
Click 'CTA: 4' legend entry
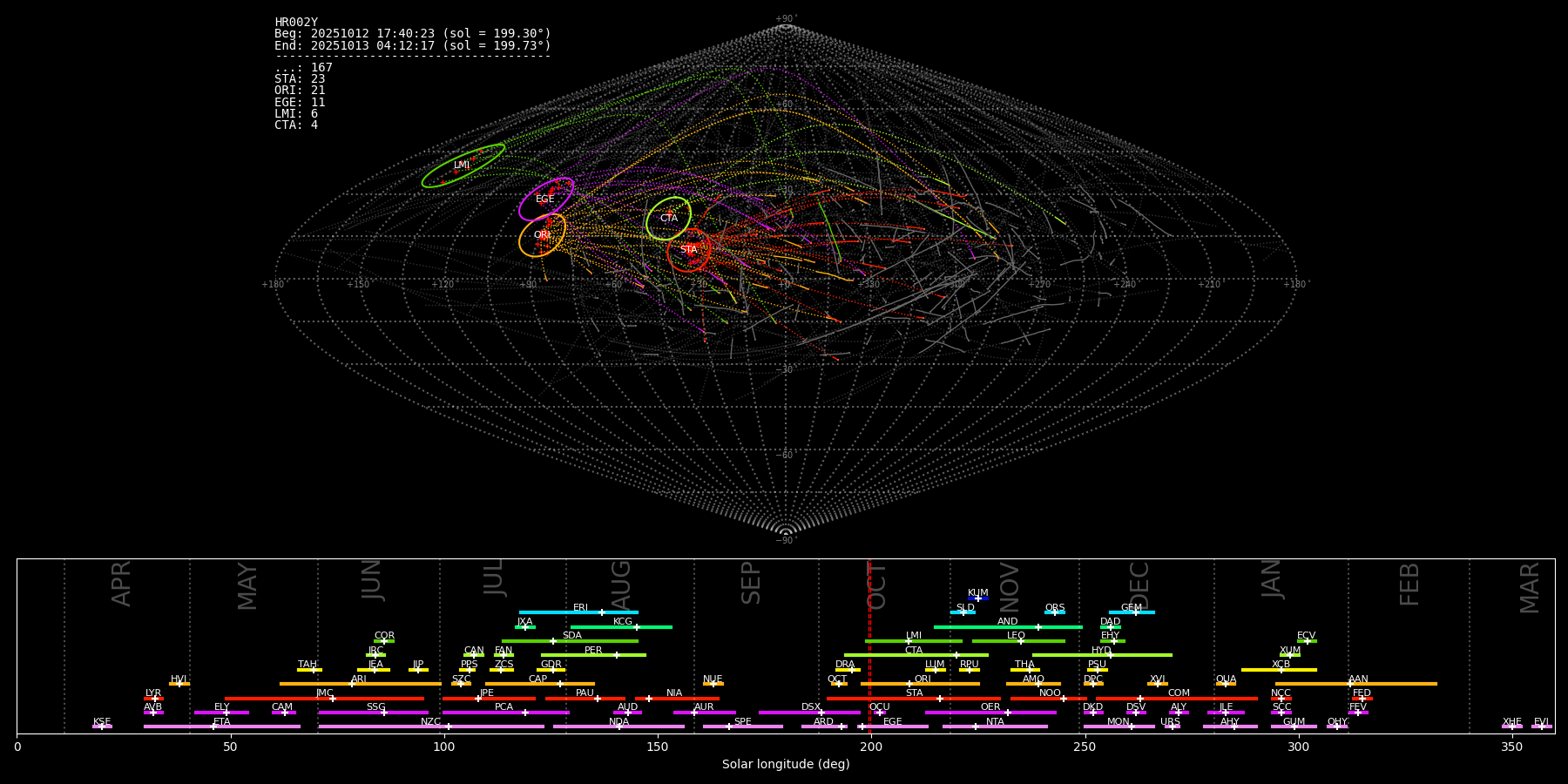click(296, 125)
